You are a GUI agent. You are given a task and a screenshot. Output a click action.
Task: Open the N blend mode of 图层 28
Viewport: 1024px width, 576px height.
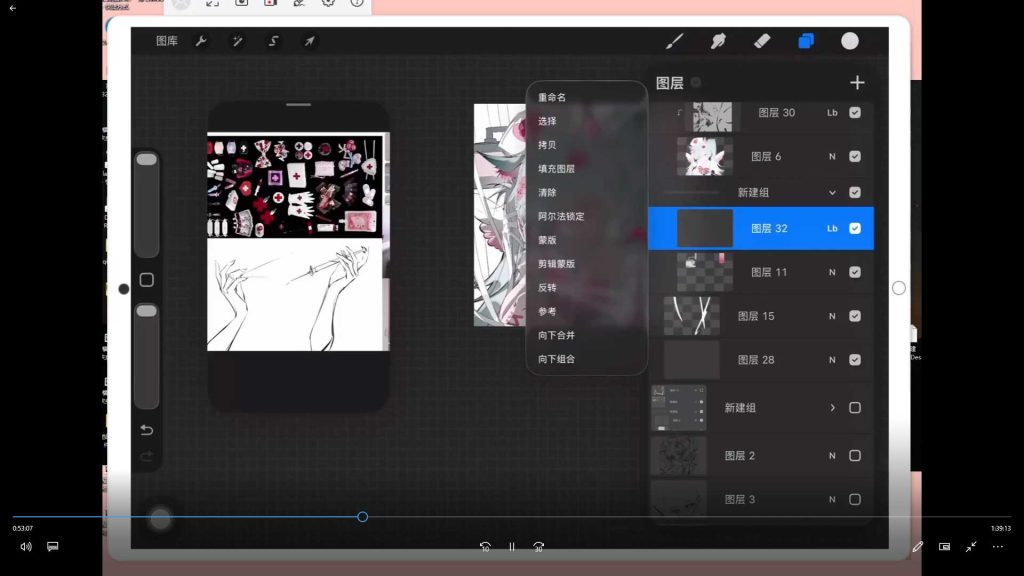click(832, 360)
